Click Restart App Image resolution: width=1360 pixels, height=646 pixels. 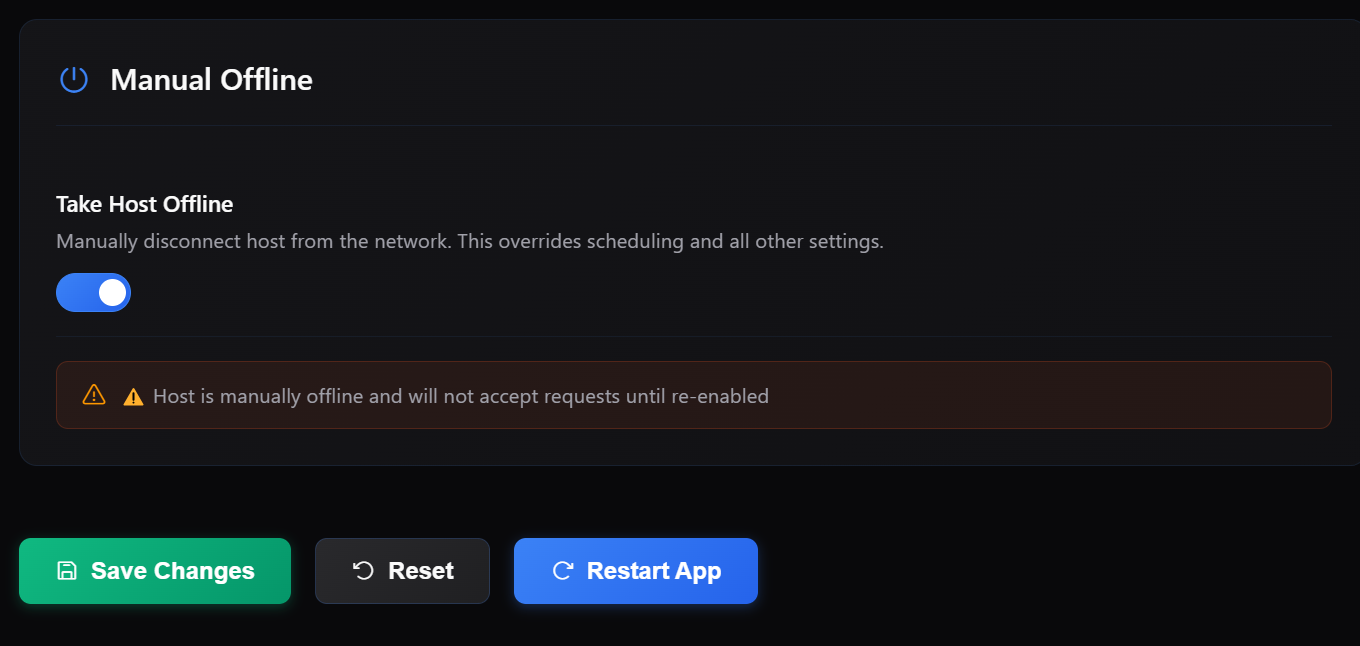[635, 570]
